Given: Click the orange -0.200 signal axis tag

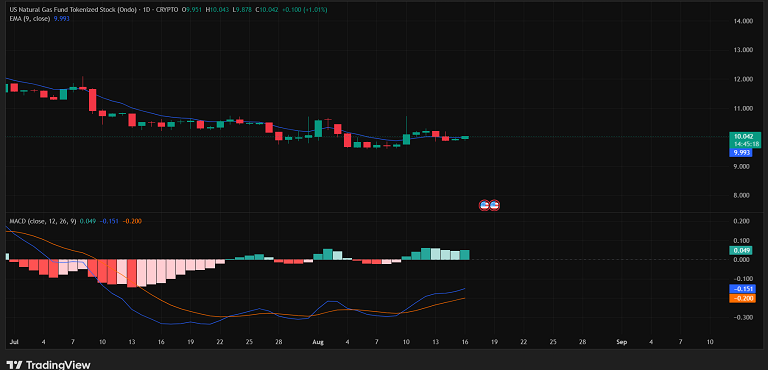Looking at the screenshot, I should [742, 298].
